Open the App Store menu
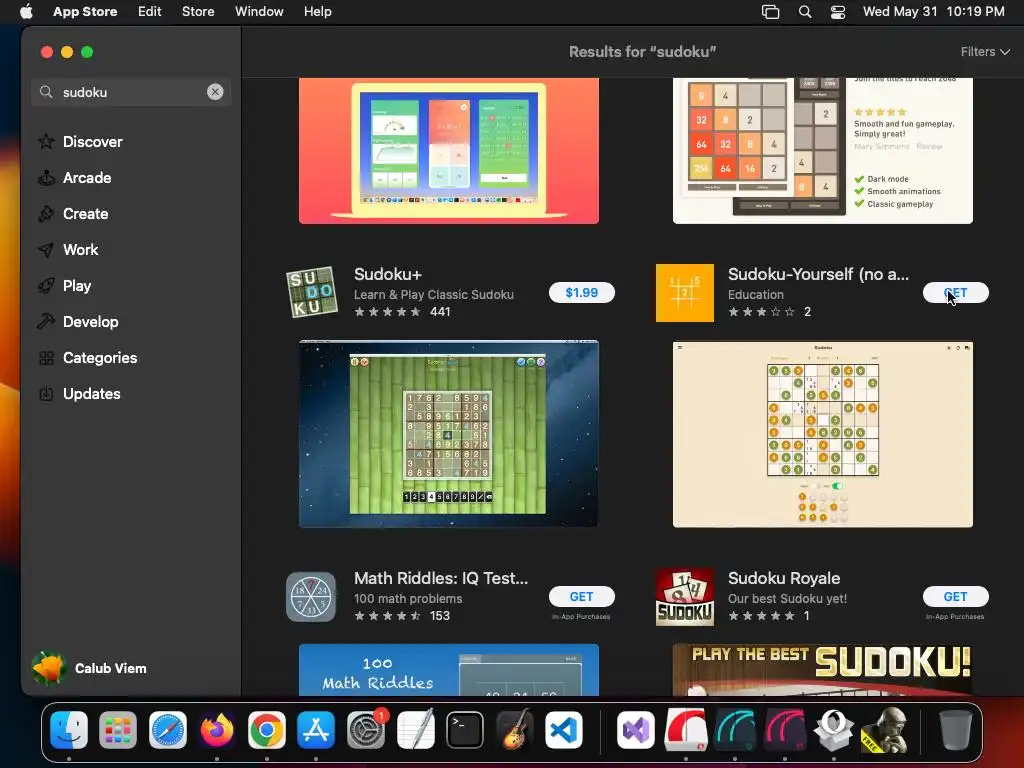 [85, 12]
